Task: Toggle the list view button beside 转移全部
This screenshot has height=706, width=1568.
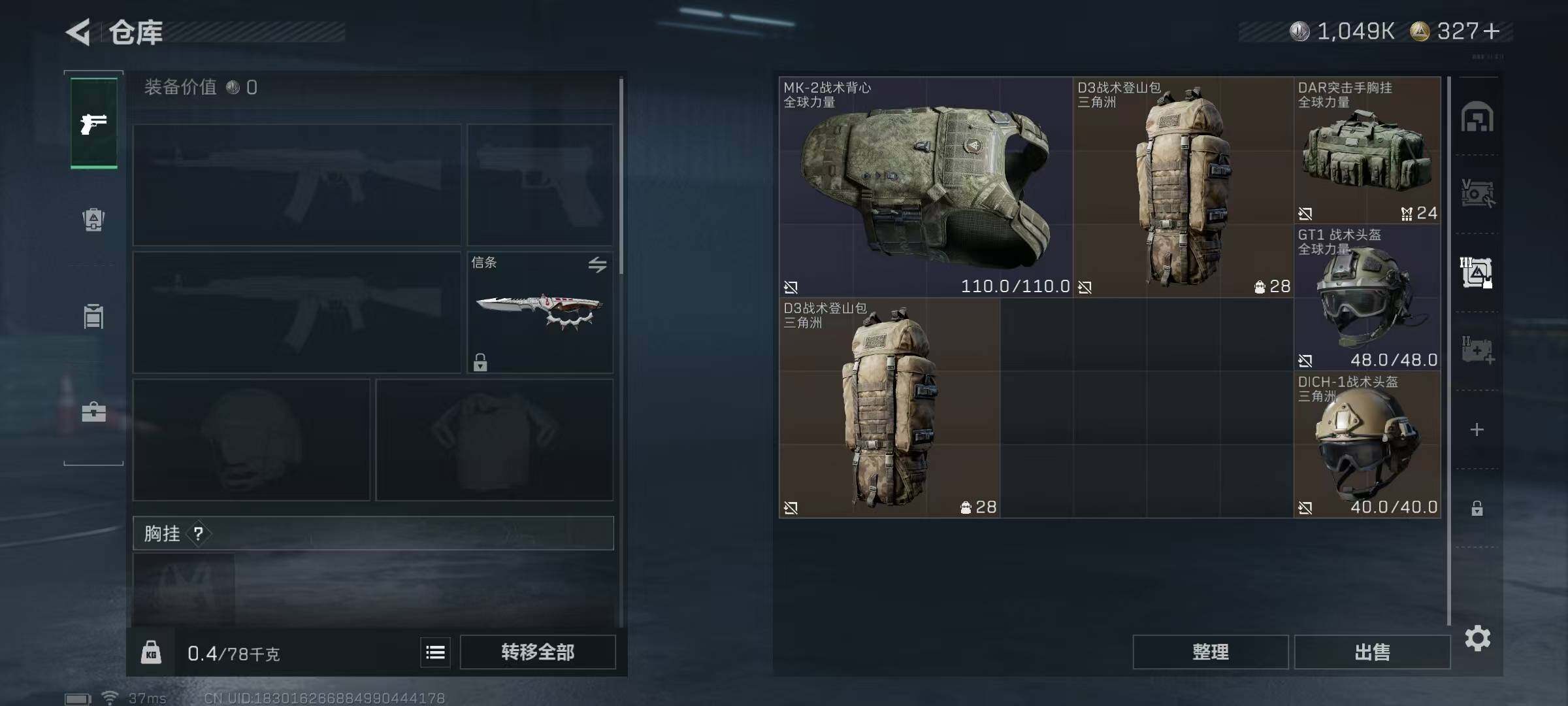Action: (x=435, y=652)
